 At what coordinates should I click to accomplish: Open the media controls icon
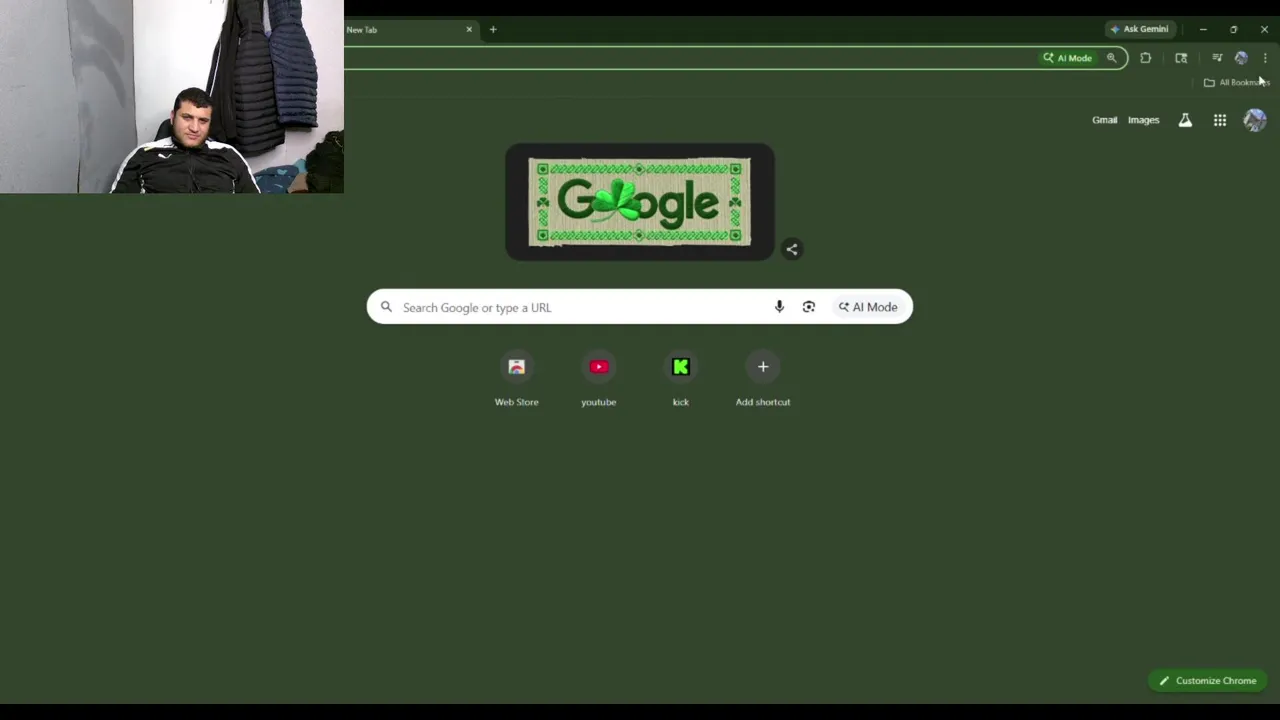tap(1217, 58)
